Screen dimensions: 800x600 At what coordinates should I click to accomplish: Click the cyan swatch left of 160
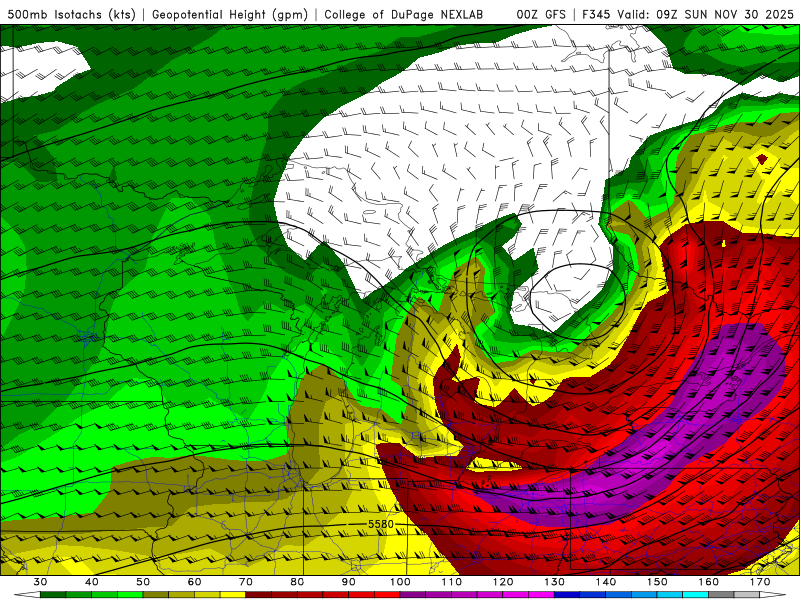(695, 595)
